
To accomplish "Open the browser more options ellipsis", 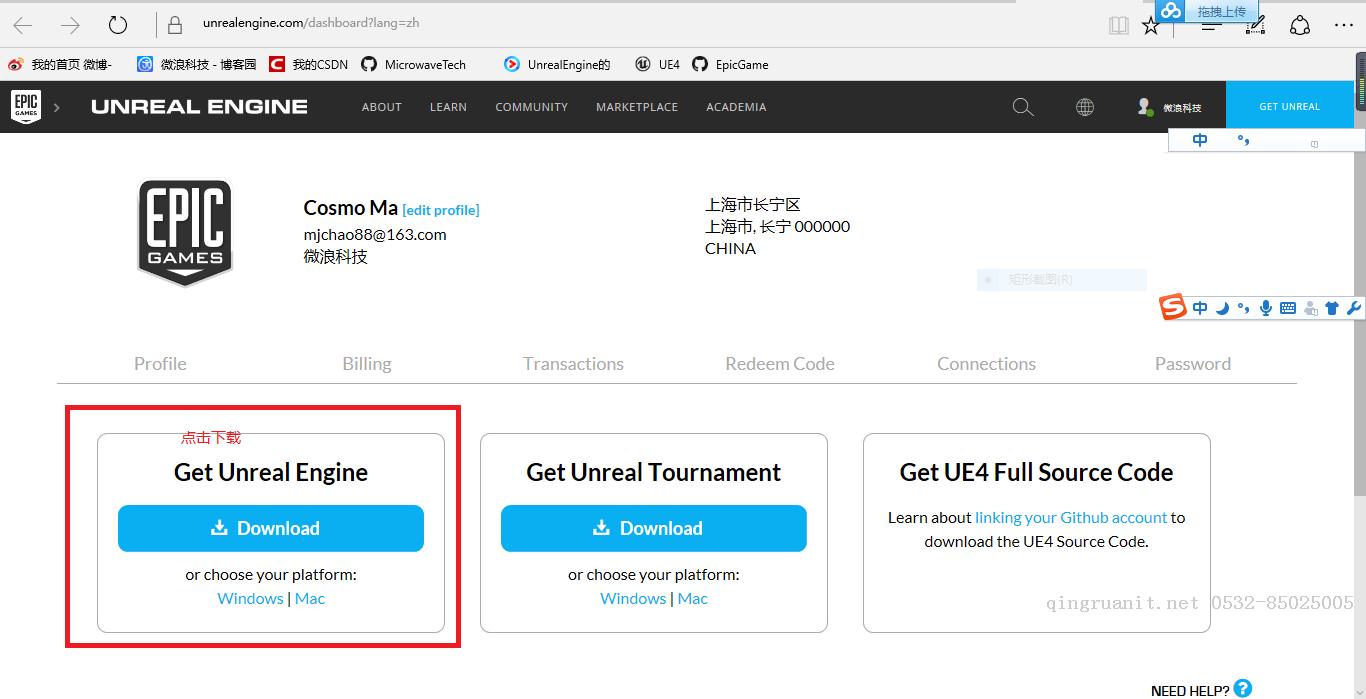I will coord(1342,25).
